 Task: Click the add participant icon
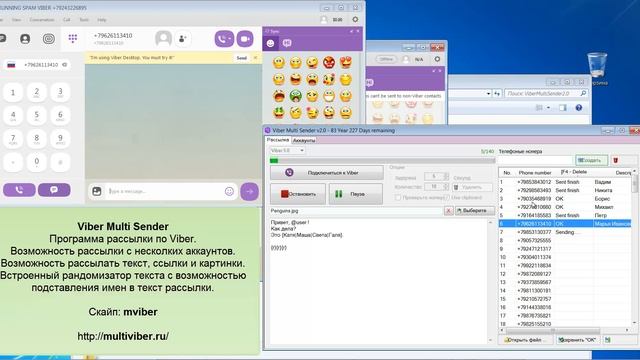click(x=182, y=39)
